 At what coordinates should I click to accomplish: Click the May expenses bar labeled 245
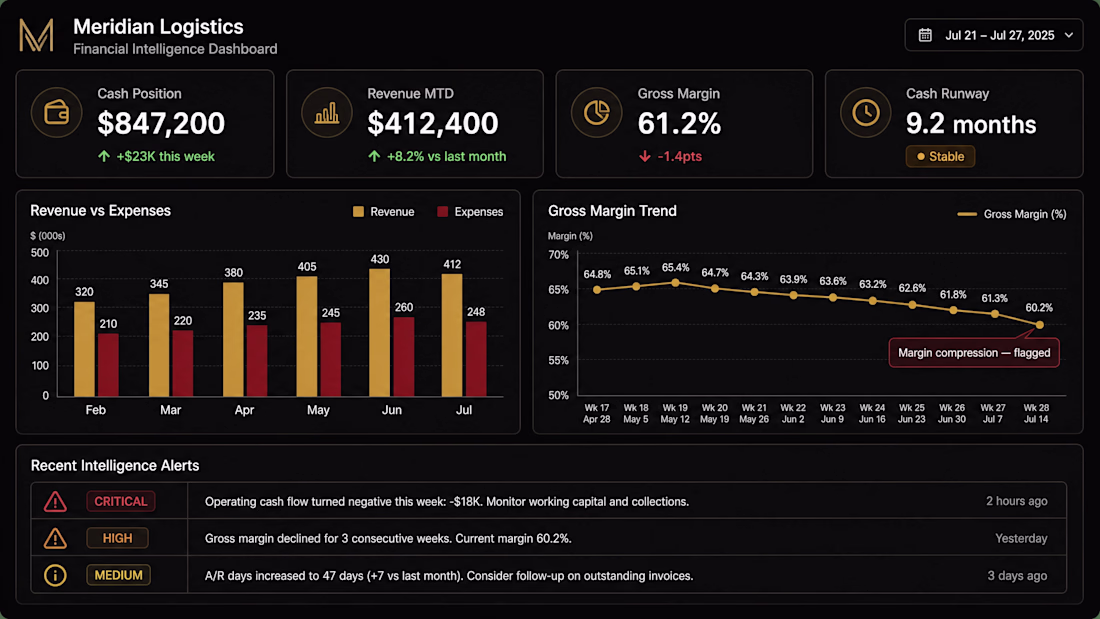pos(330,360)
